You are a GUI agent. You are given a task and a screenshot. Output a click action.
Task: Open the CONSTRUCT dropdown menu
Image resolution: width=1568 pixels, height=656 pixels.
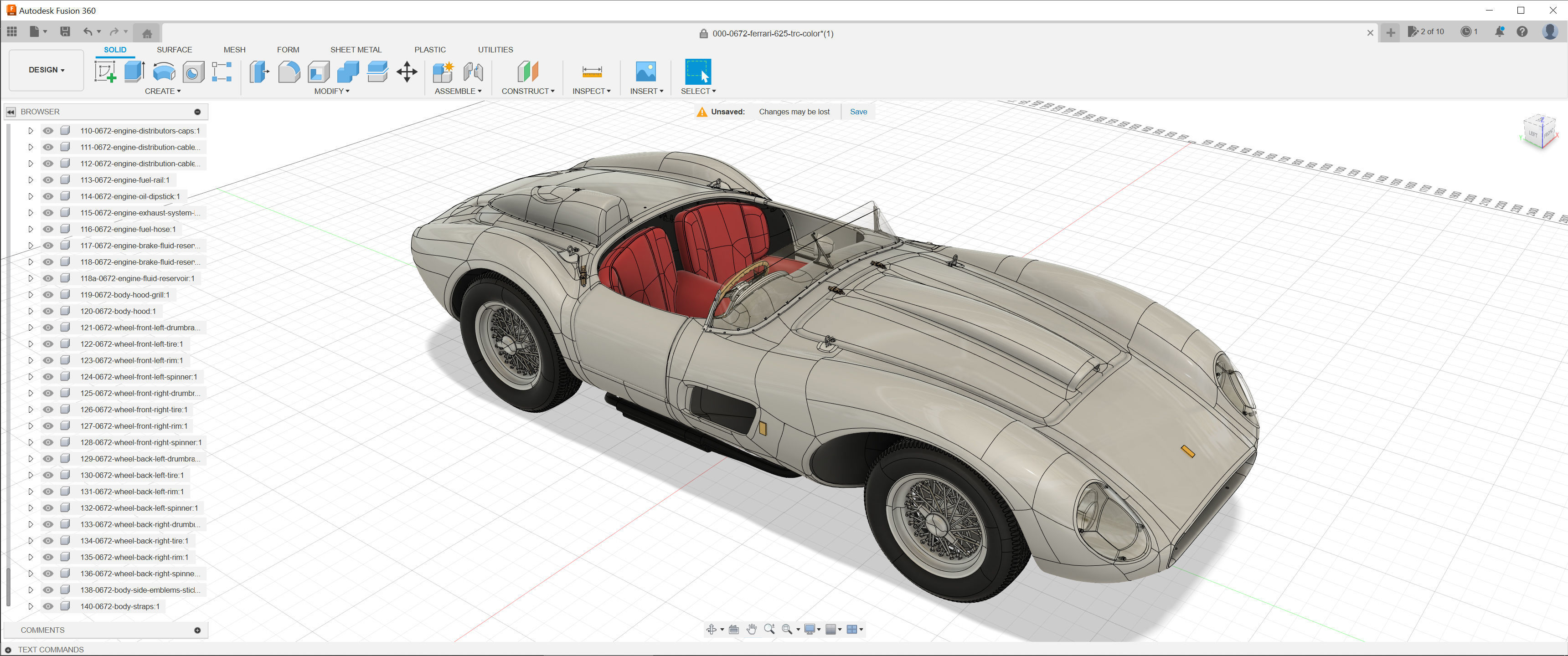[528, 91]
